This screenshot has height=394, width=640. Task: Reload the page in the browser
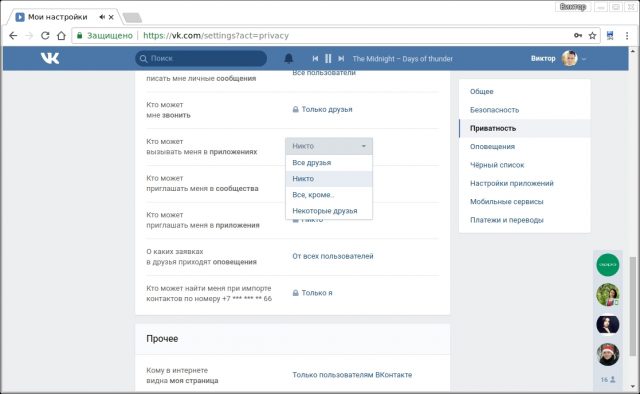click(45, 36)
